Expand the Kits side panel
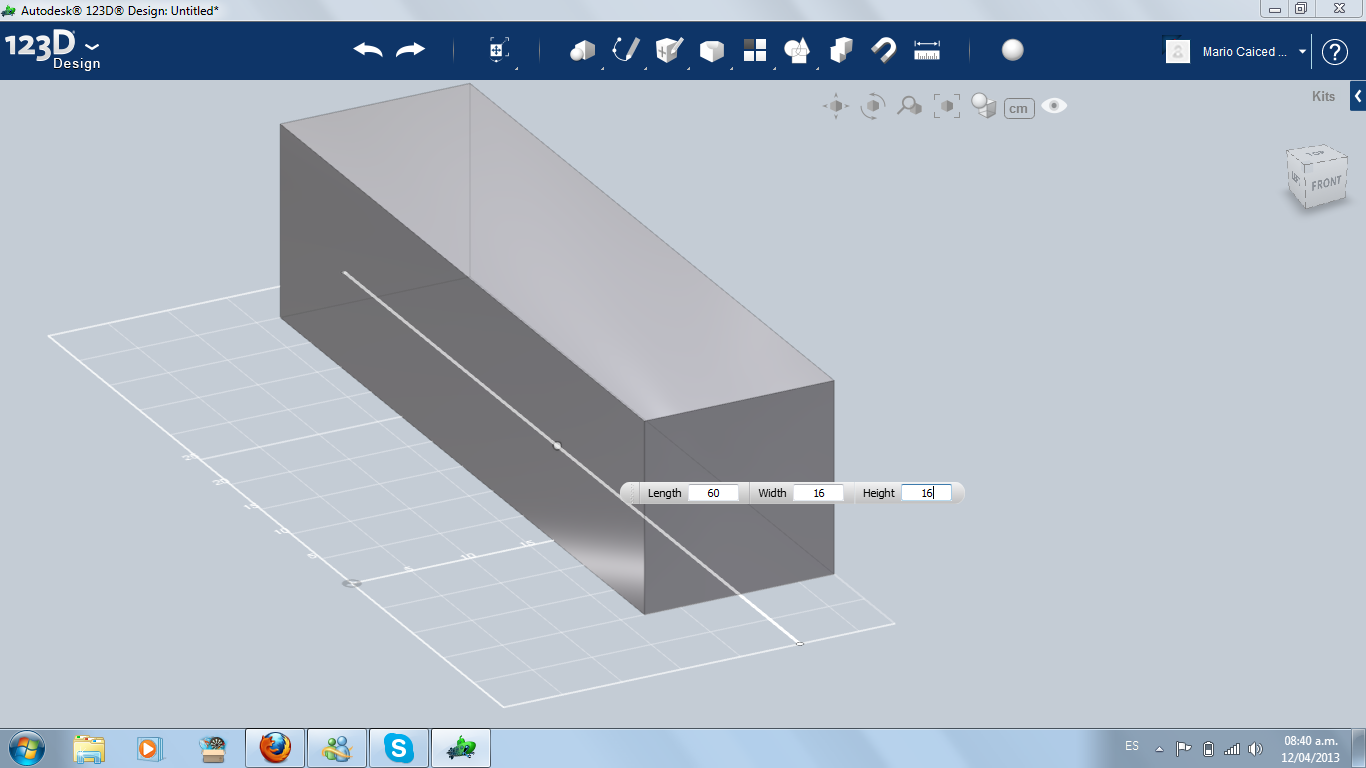1366x768 pixels. (x=1358, y=96)
